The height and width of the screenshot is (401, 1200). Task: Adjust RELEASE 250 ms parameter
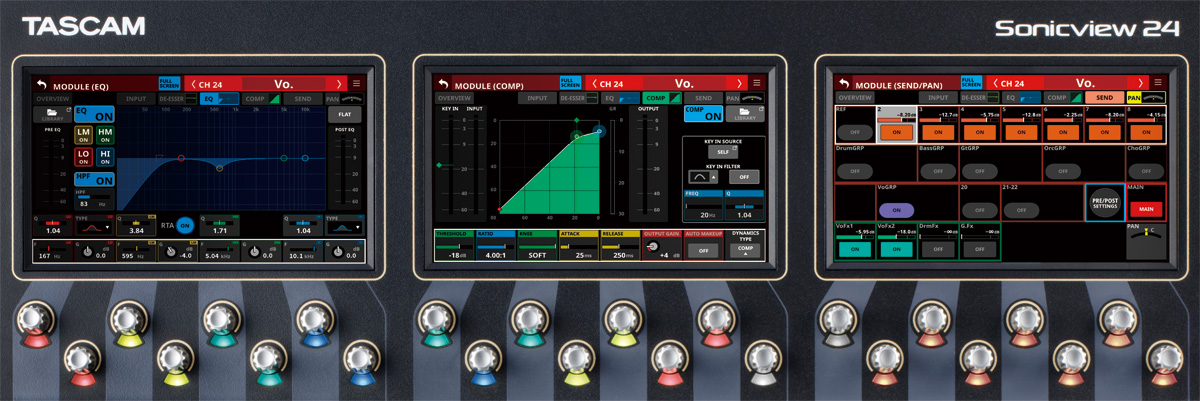(619, 244)
